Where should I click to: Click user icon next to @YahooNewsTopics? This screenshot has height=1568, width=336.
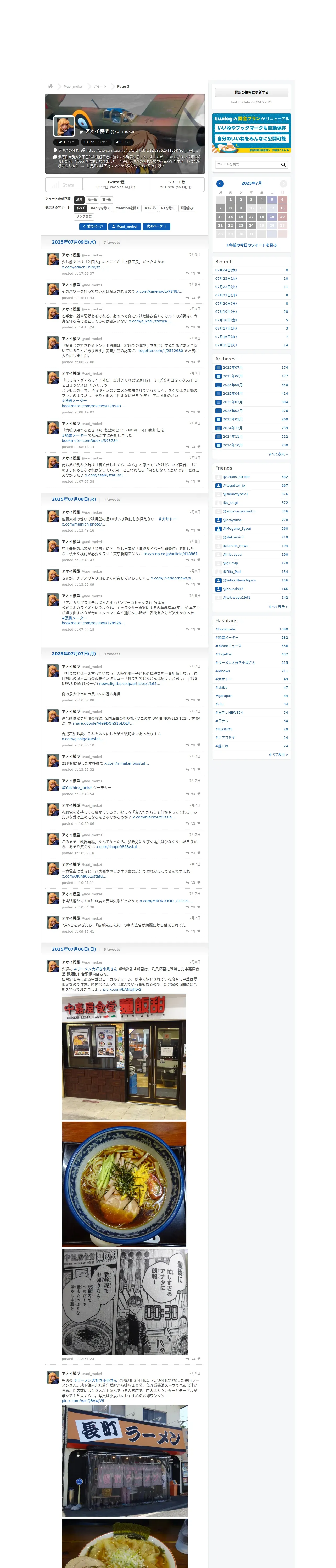click(x=218, y=580)
